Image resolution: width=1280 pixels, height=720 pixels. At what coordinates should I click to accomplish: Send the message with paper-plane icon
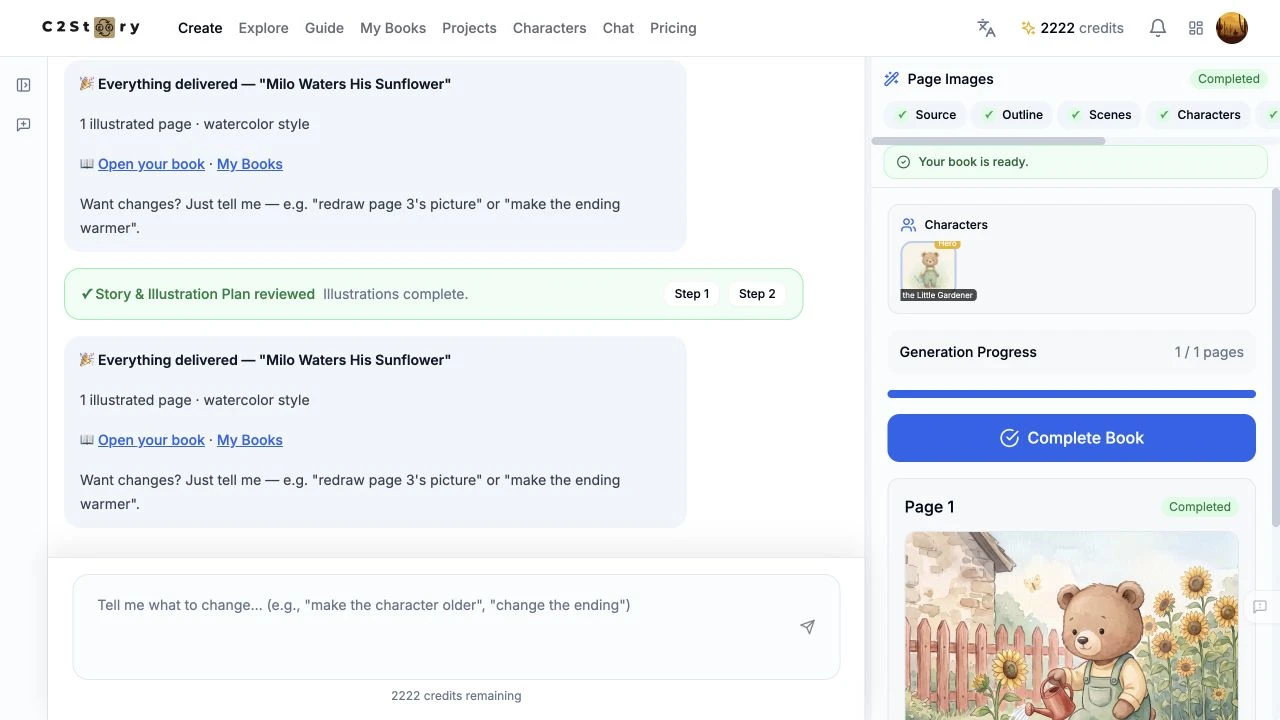(807, 627)
